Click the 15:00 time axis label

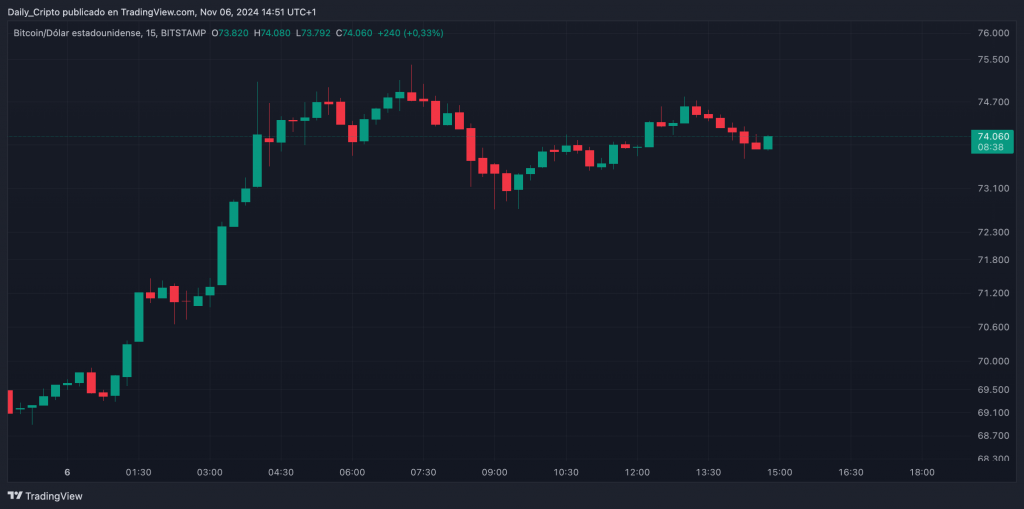tap(780, 472)
